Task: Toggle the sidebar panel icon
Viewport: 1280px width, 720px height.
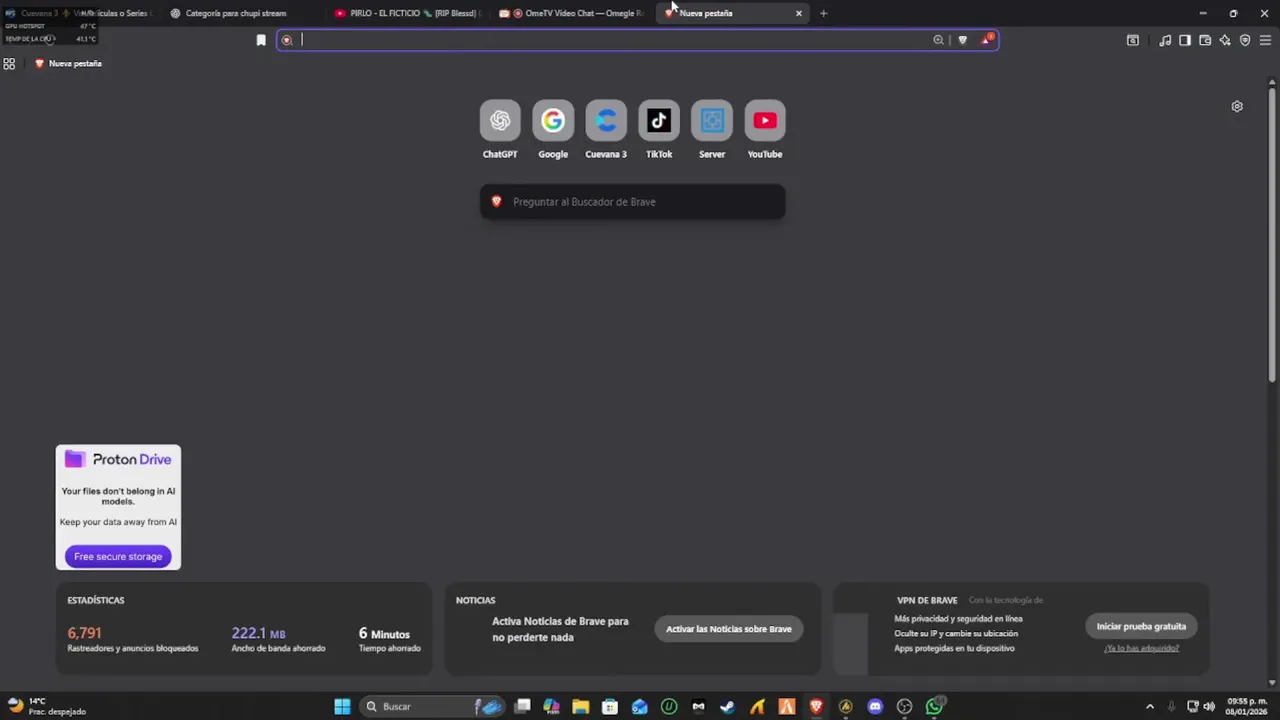Action: pyautogui.click(x=1185, y=40)
